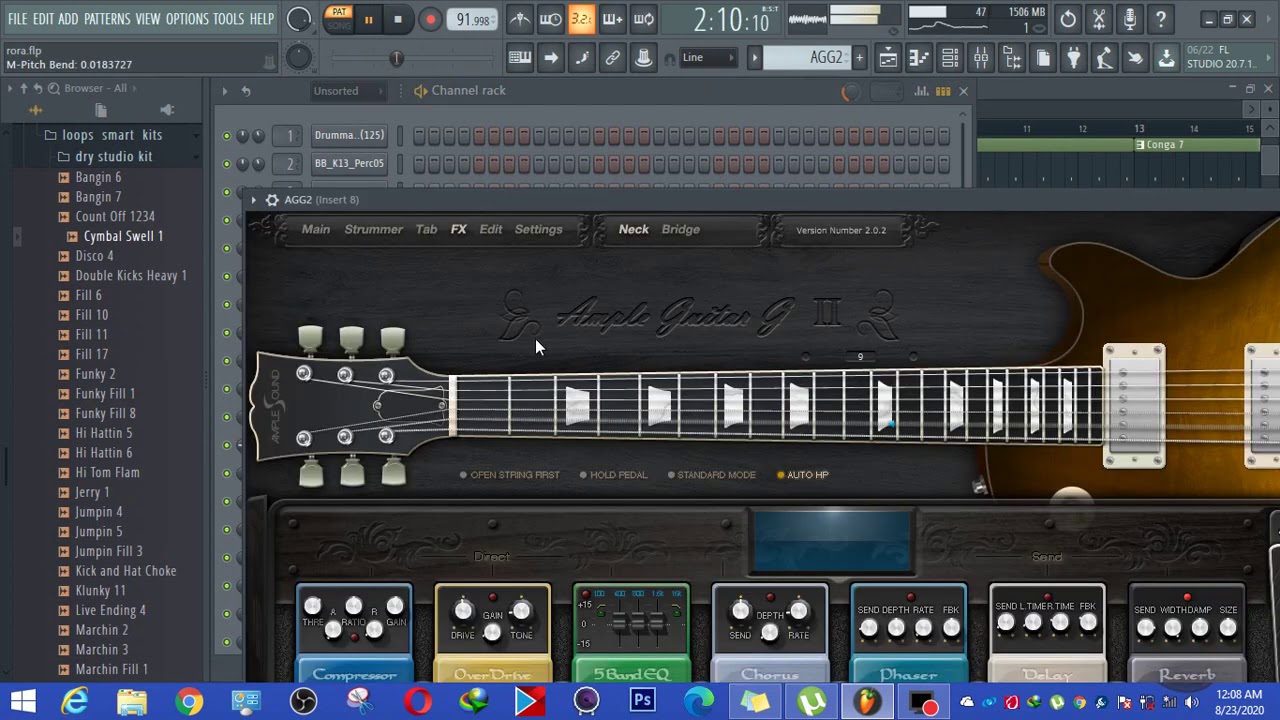1280x720 pixels.
Task: Stop playback in the transport bar
Action: 397,19
